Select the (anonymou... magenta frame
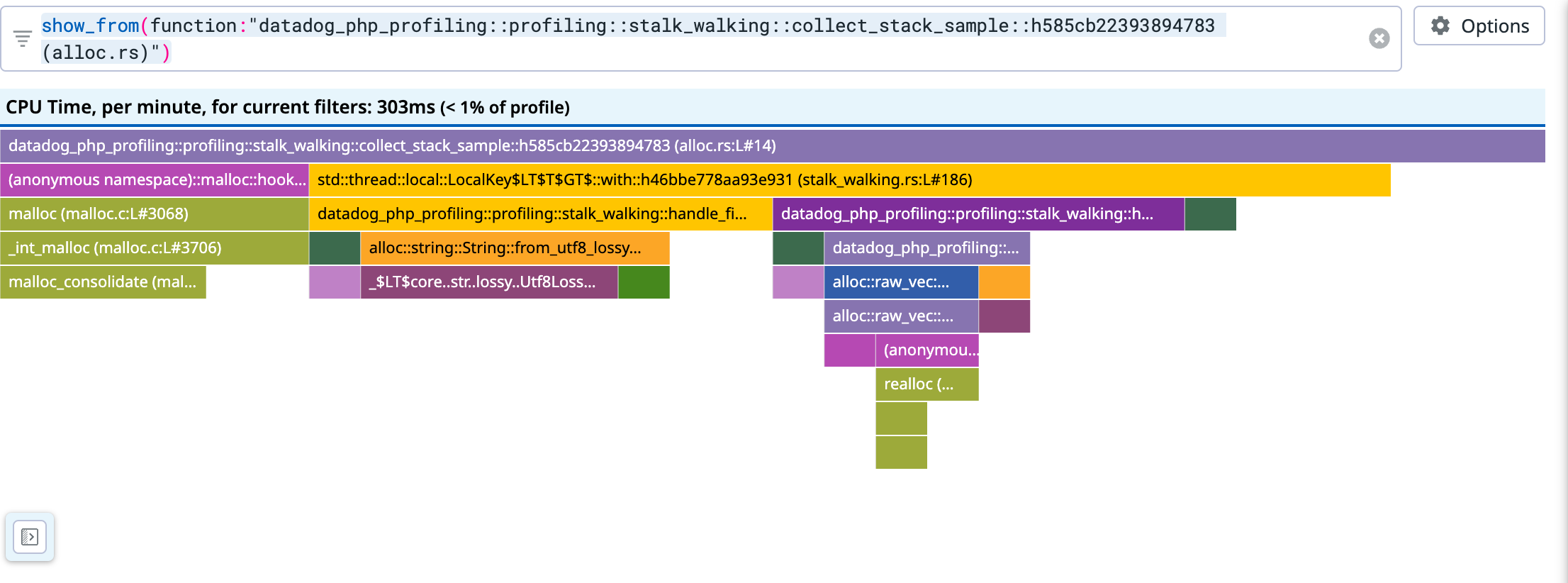1568x583 pixels. pos(927,350)
